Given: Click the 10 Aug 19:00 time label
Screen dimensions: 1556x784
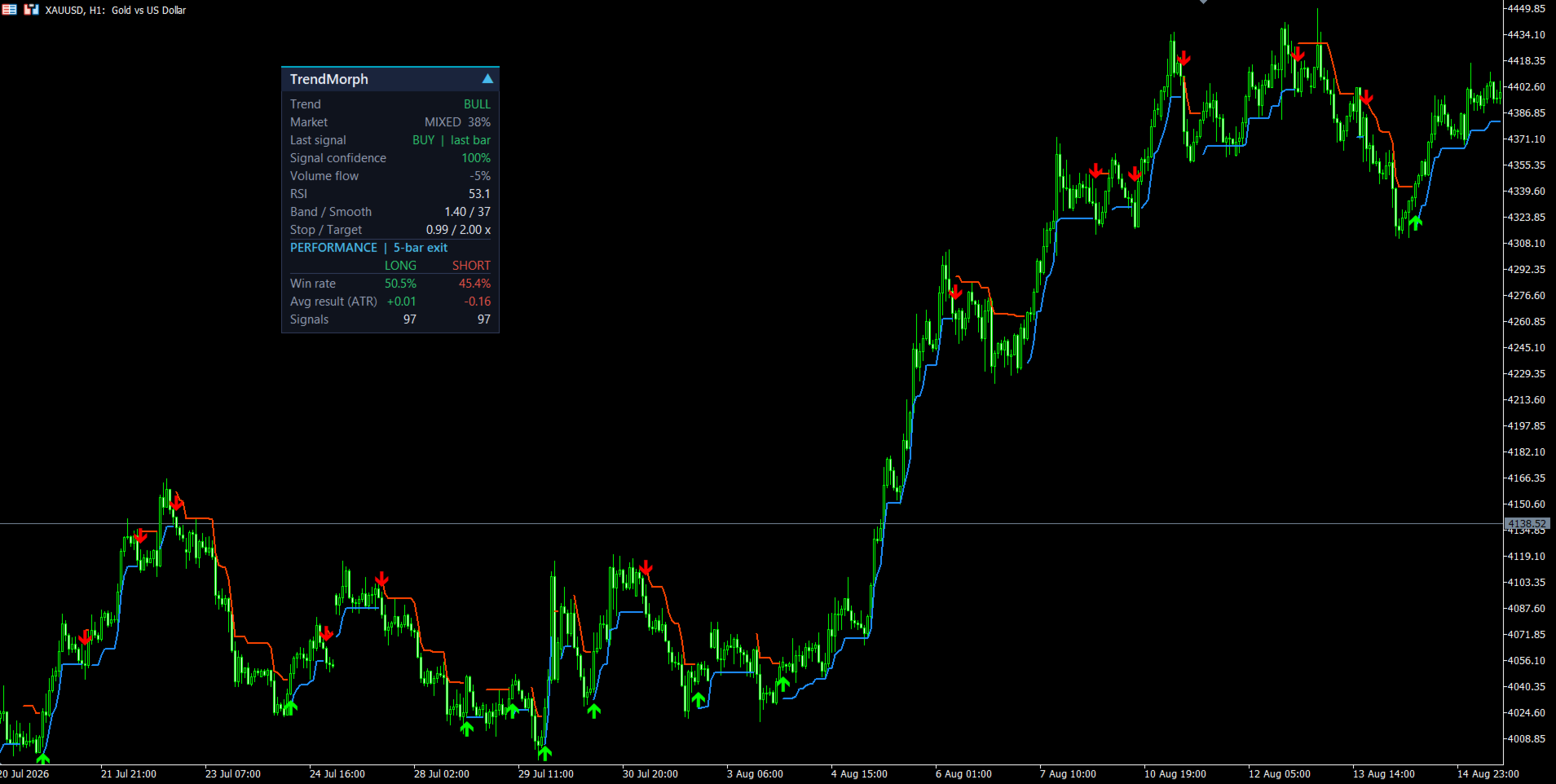Looking at the screenshot, I should [x=1175, y=774].
